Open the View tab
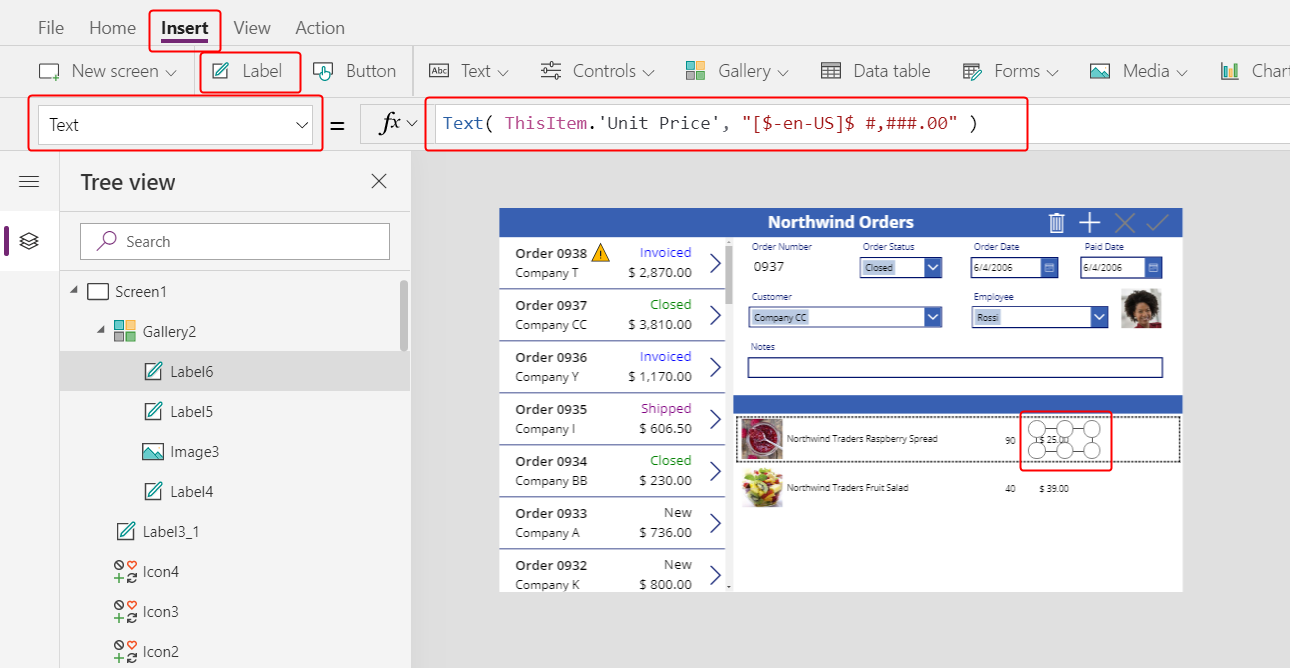The image size is (1290, 668). 252,28
